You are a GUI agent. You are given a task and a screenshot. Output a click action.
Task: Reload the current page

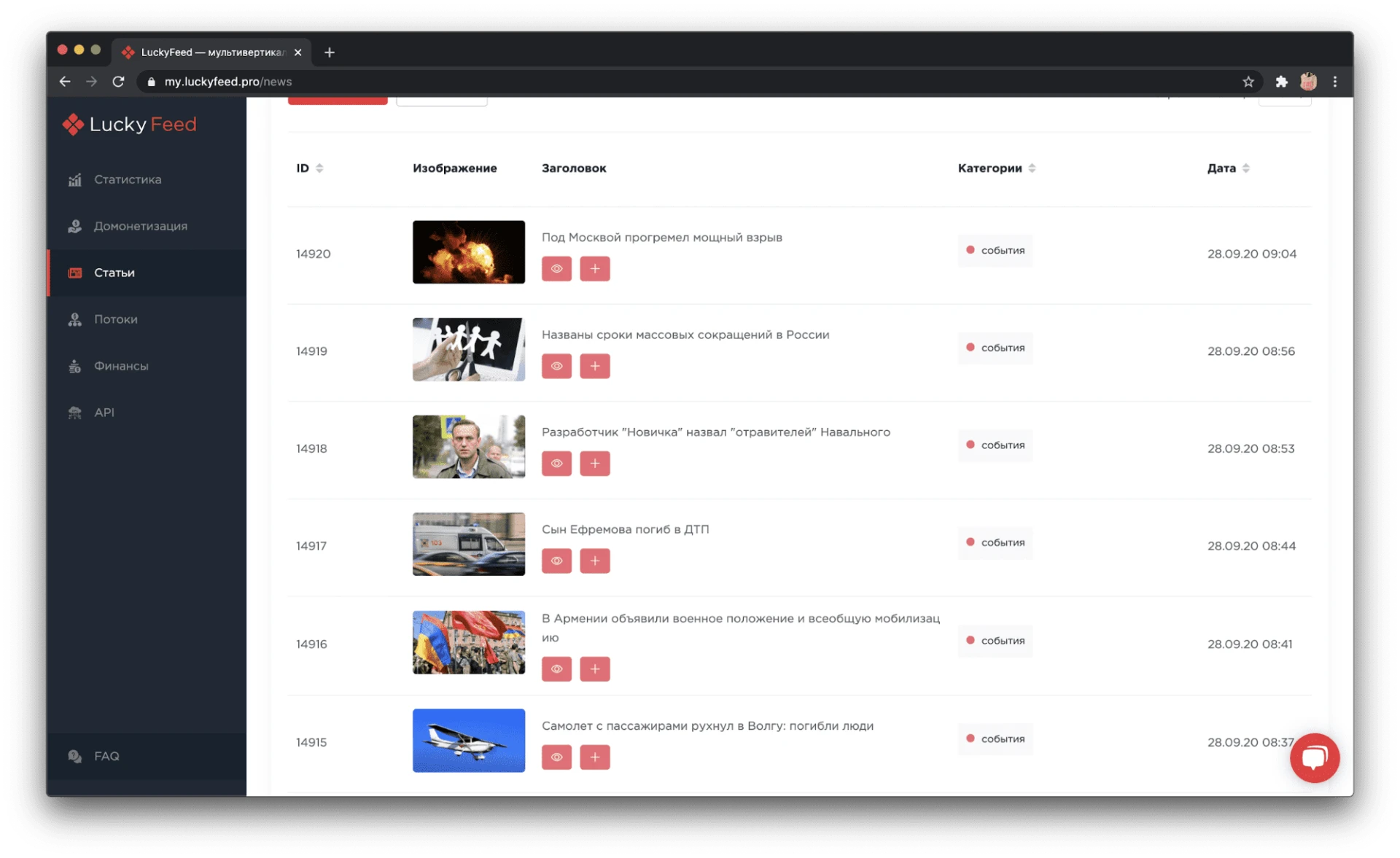[118, 82]
